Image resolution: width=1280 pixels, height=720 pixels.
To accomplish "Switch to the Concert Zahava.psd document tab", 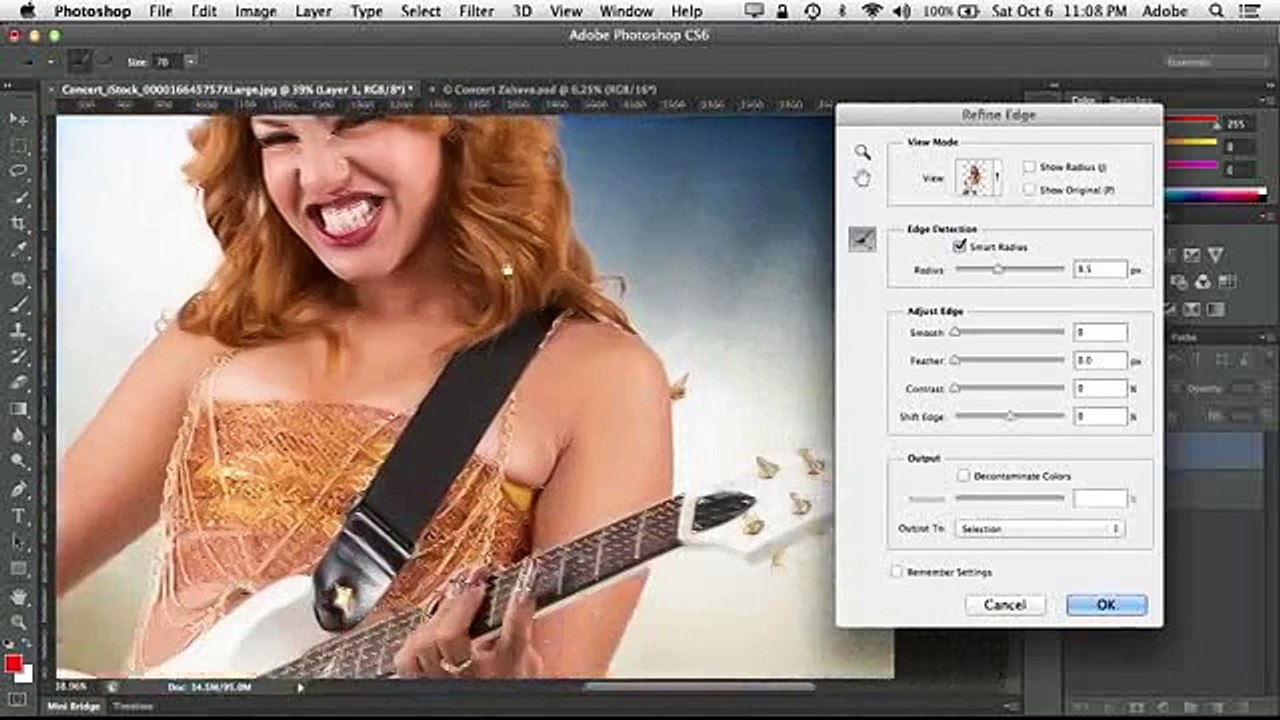I will point(548,89).
